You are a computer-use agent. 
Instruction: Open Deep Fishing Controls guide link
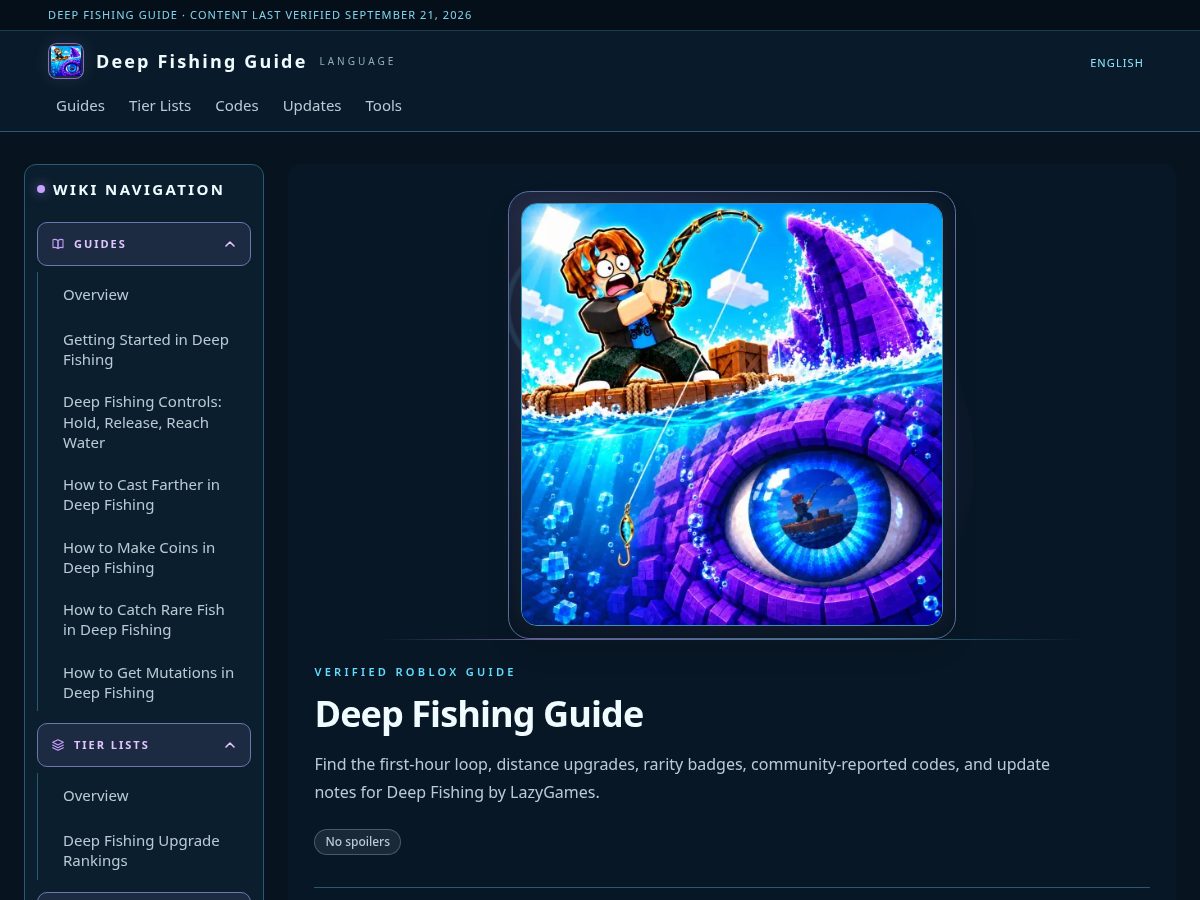click(x=142, y=422)
